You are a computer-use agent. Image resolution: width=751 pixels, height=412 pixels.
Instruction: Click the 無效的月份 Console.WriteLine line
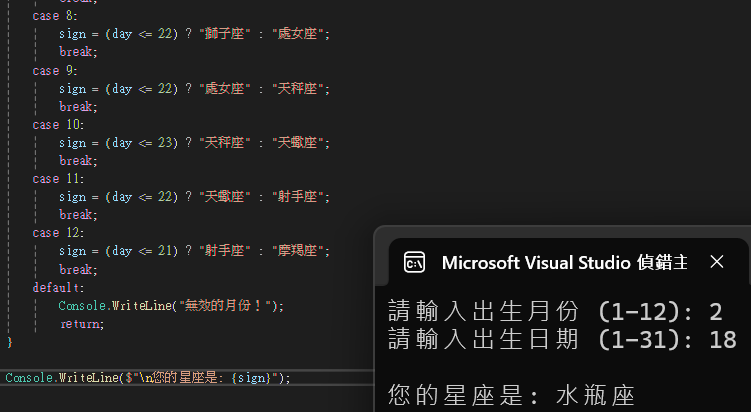click(171, 306)
